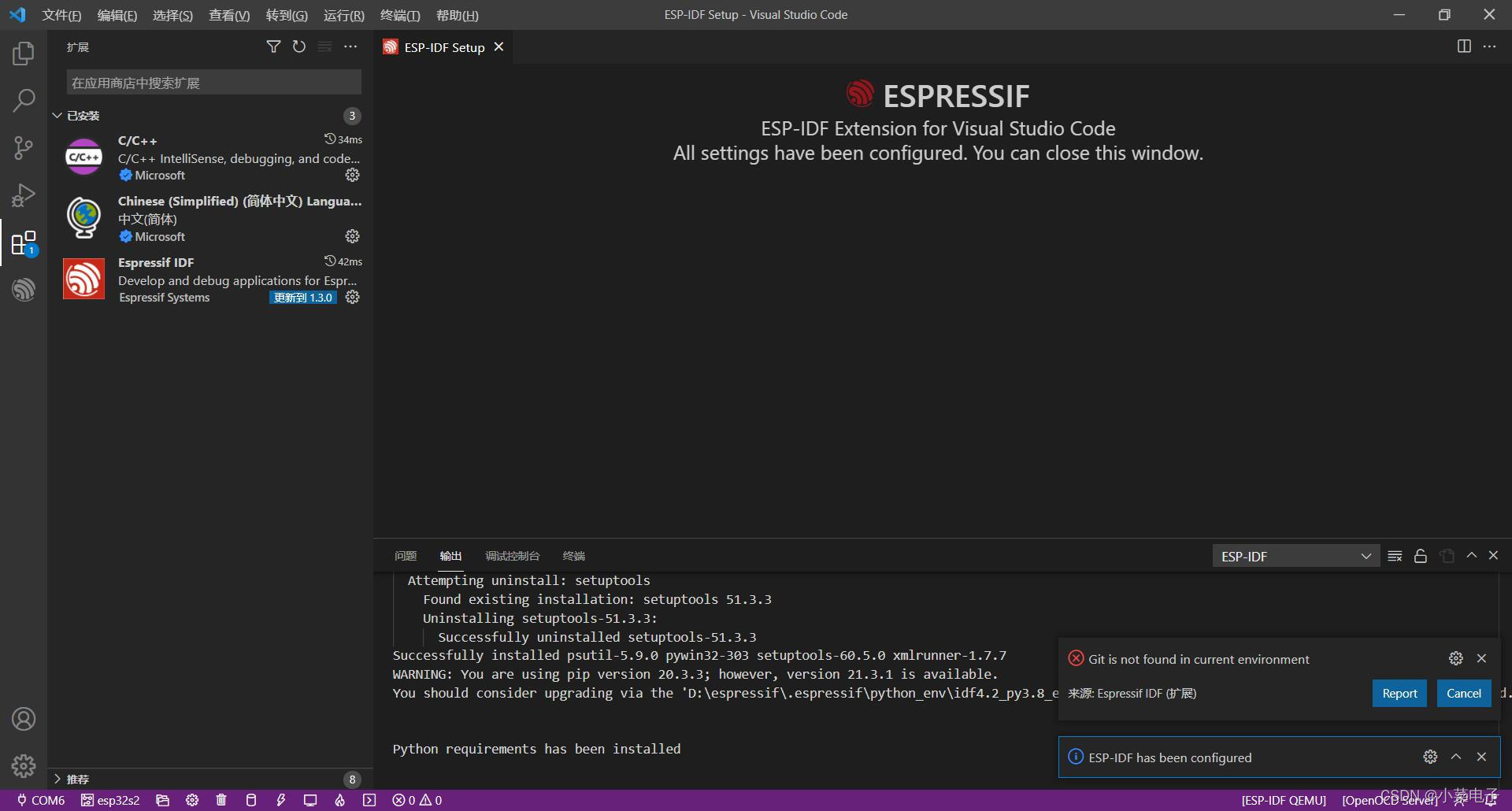The height and width of the screenshot is (811, 1512).
Task: Click Report on Git not found notification
Action: coord(1399,694)
